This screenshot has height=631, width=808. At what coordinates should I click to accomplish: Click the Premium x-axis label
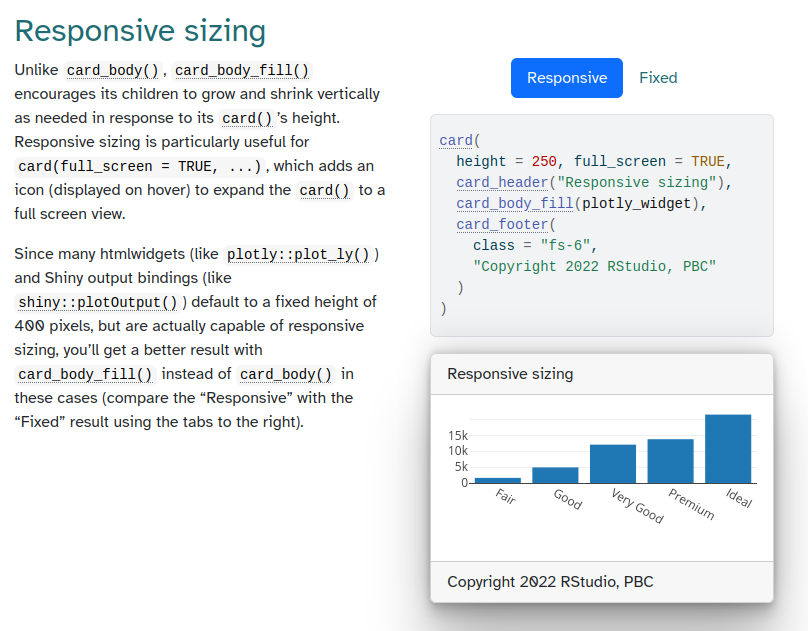(691, 504)
